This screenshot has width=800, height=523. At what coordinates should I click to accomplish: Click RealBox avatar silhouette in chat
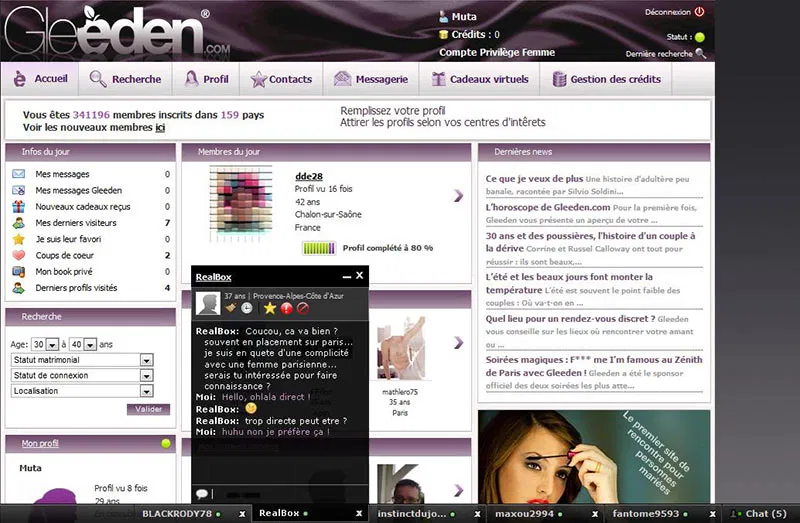[x=208, y=303]
